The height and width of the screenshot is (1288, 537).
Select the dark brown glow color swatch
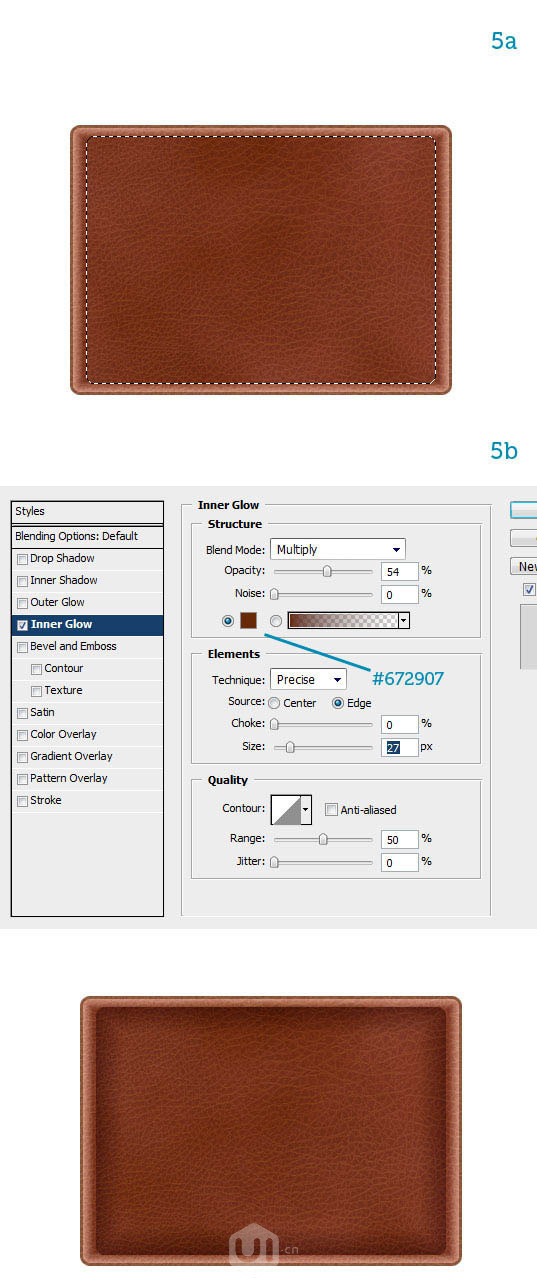point(249,621)
